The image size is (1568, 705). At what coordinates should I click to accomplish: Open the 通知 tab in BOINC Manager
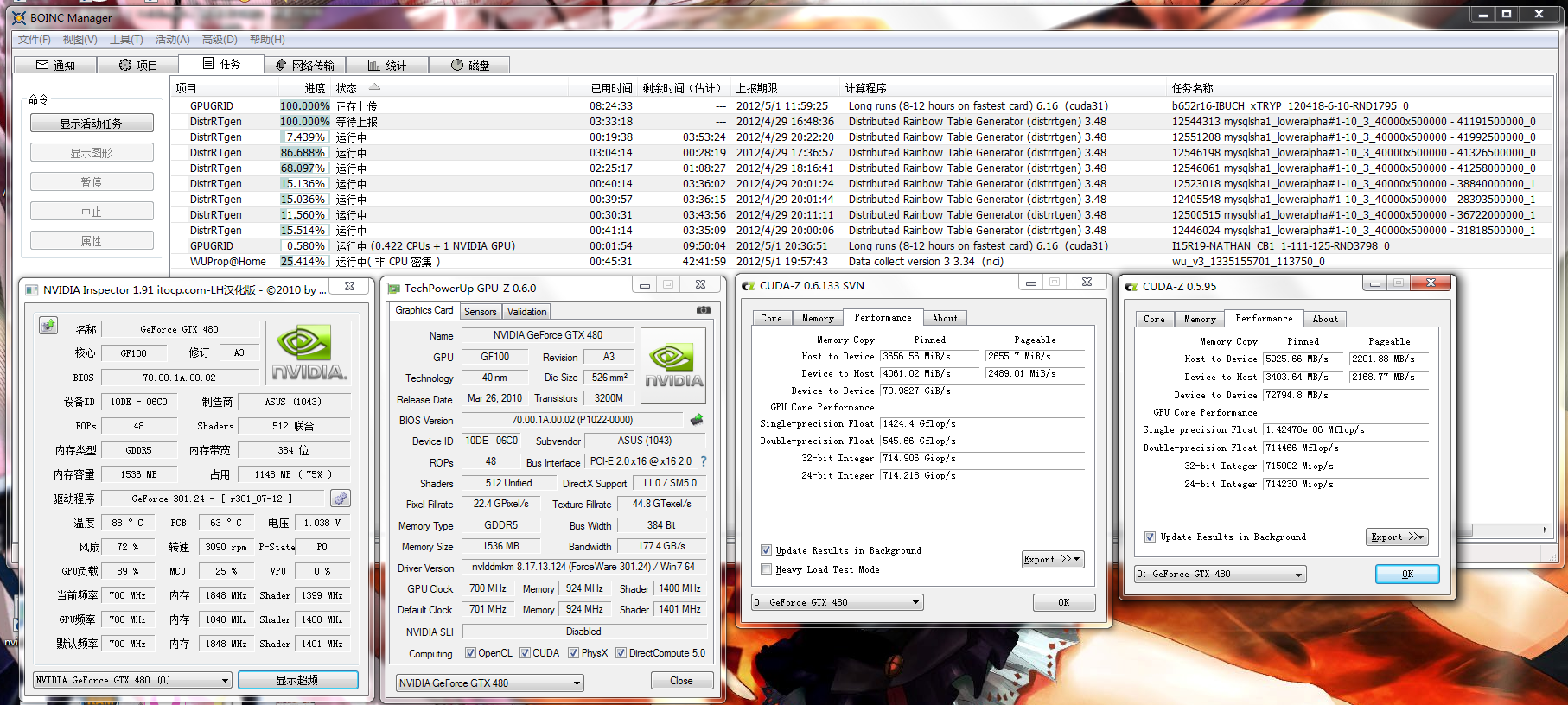55,65
